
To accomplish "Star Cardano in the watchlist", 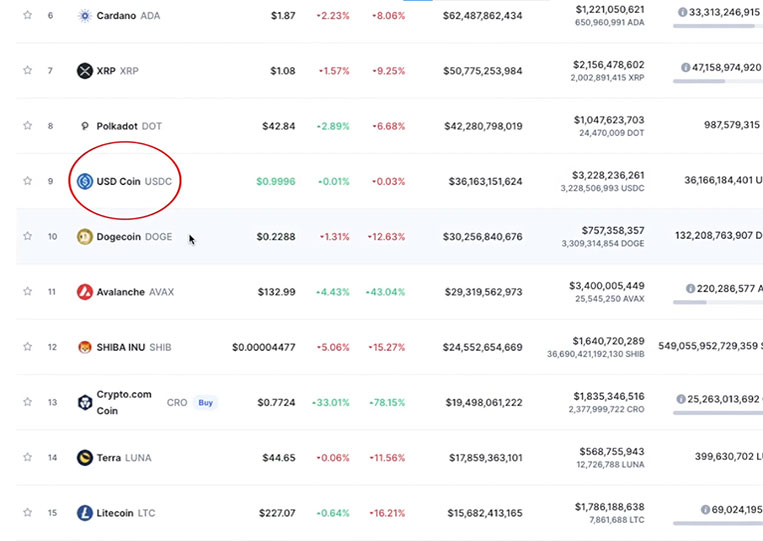I will coord(27,15).
